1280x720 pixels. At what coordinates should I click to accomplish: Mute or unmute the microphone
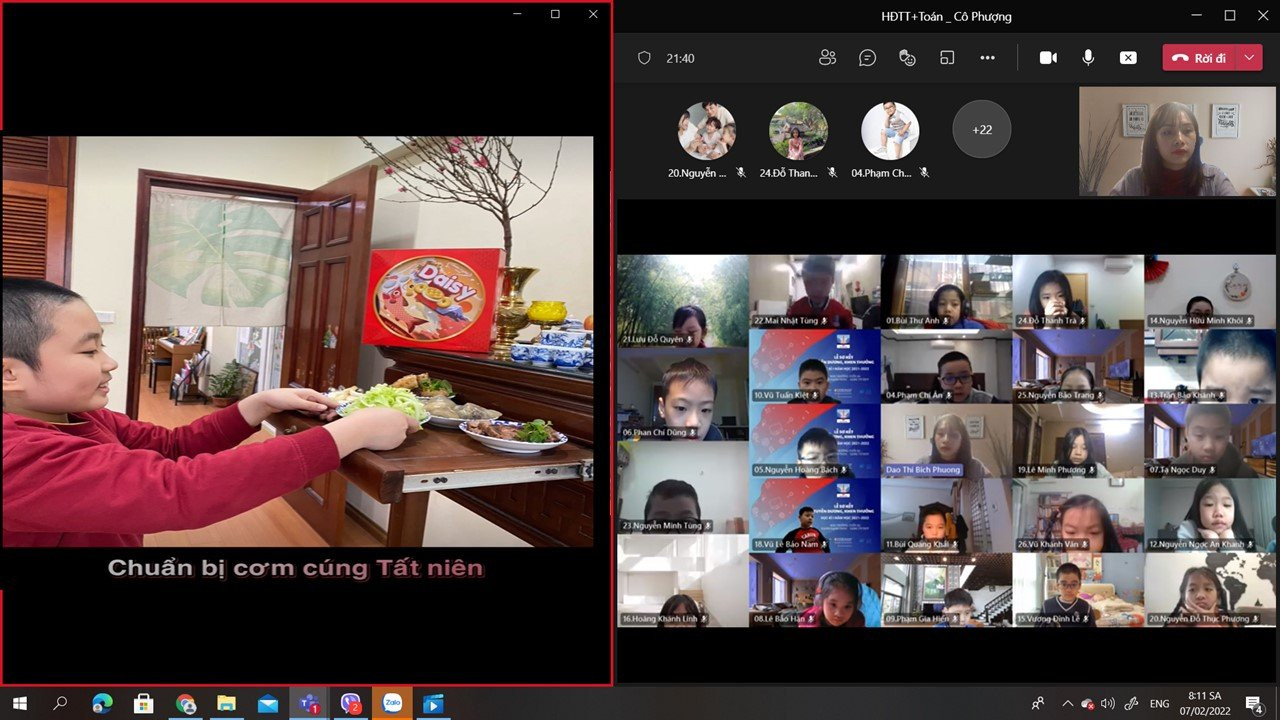(1088, 58)
